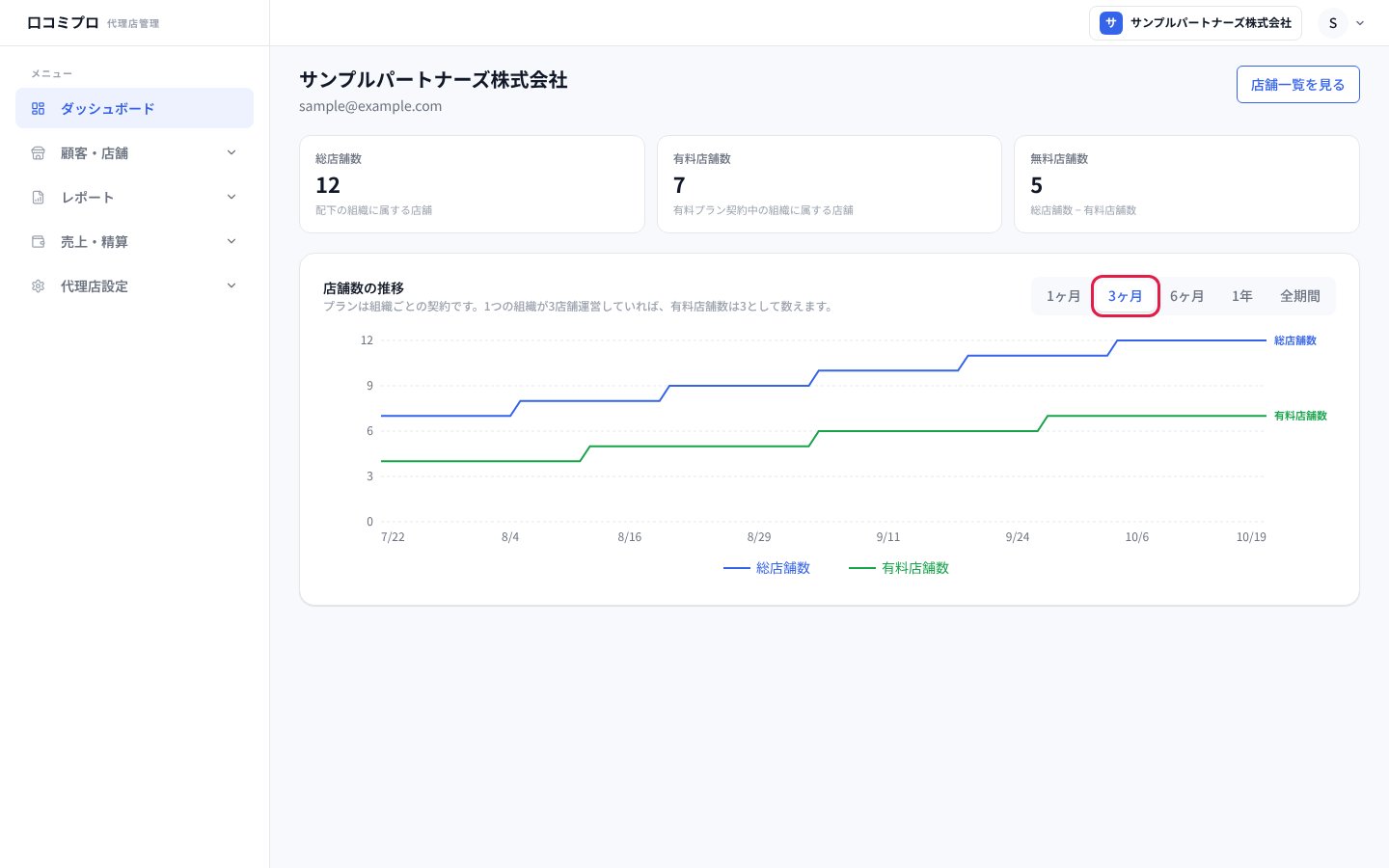This screenshot has height=868, width=1389.
Task: Toggle 有料店舗数 series in chart legend
Action: point(899,568)
